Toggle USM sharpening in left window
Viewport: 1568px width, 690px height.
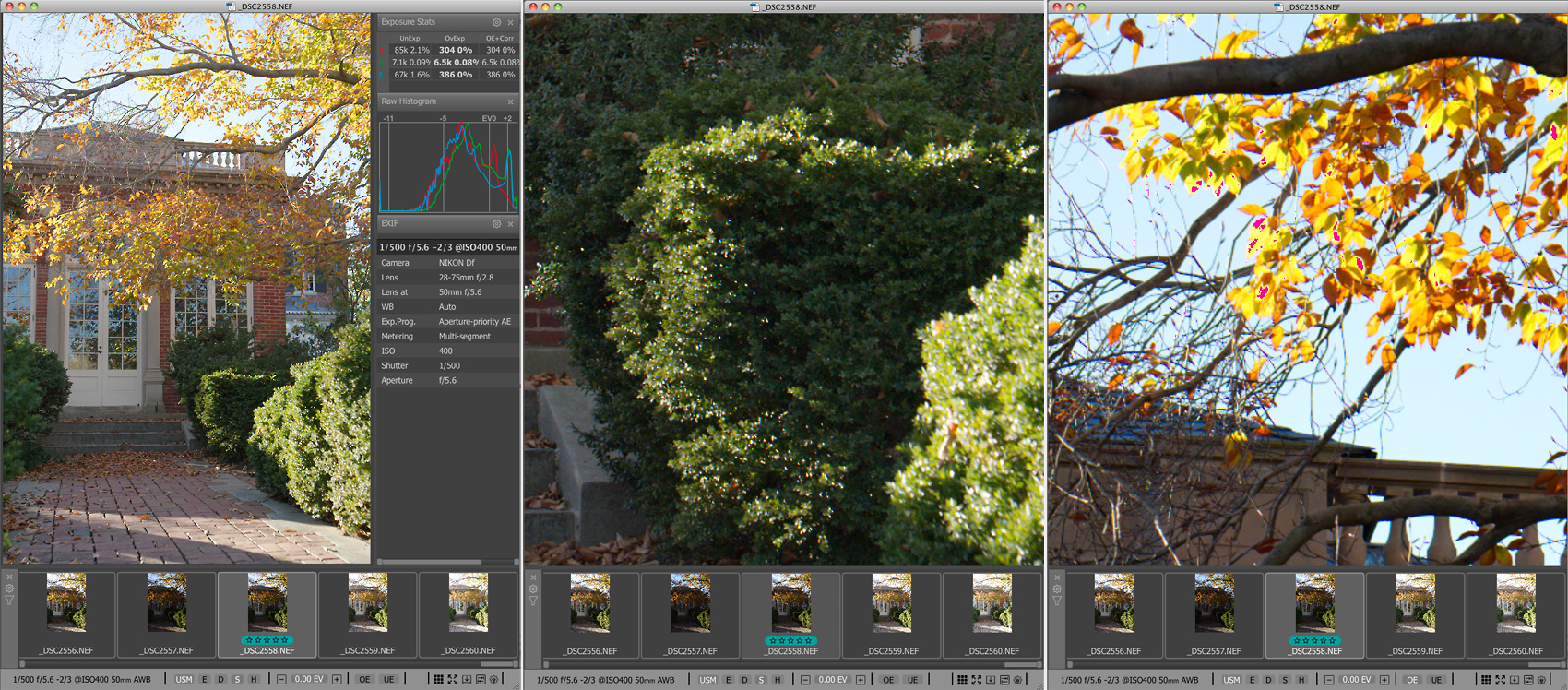click(x=184, y=680)
